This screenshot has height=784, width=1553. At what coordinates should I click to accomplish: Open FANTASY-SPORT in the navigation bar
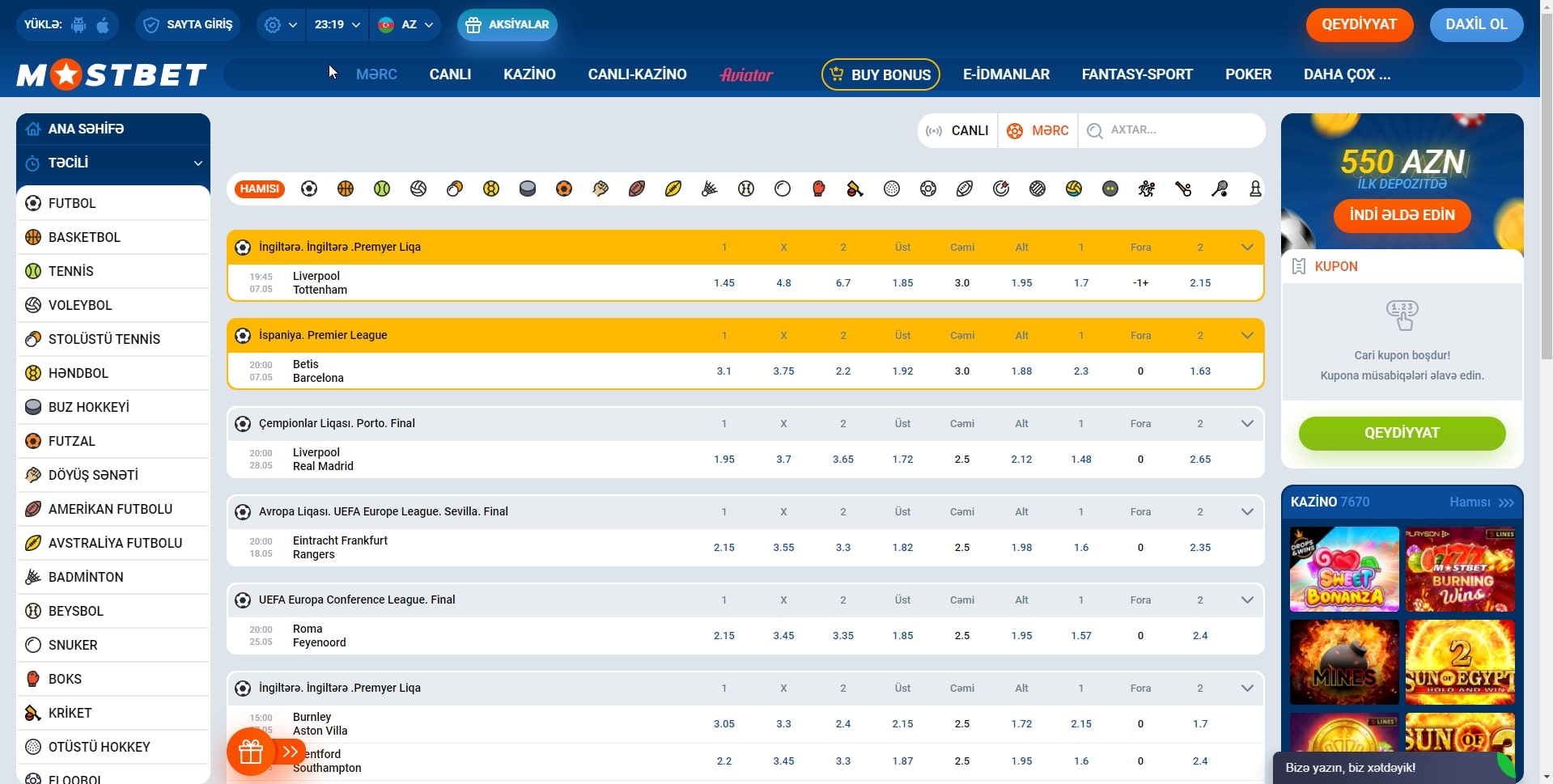click(x=1137, y=74)
